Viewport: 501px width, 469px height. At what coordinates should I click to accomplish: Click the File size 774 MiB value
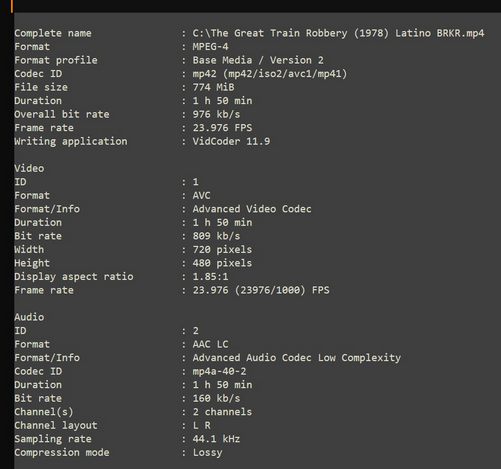[x=213, y=87]
